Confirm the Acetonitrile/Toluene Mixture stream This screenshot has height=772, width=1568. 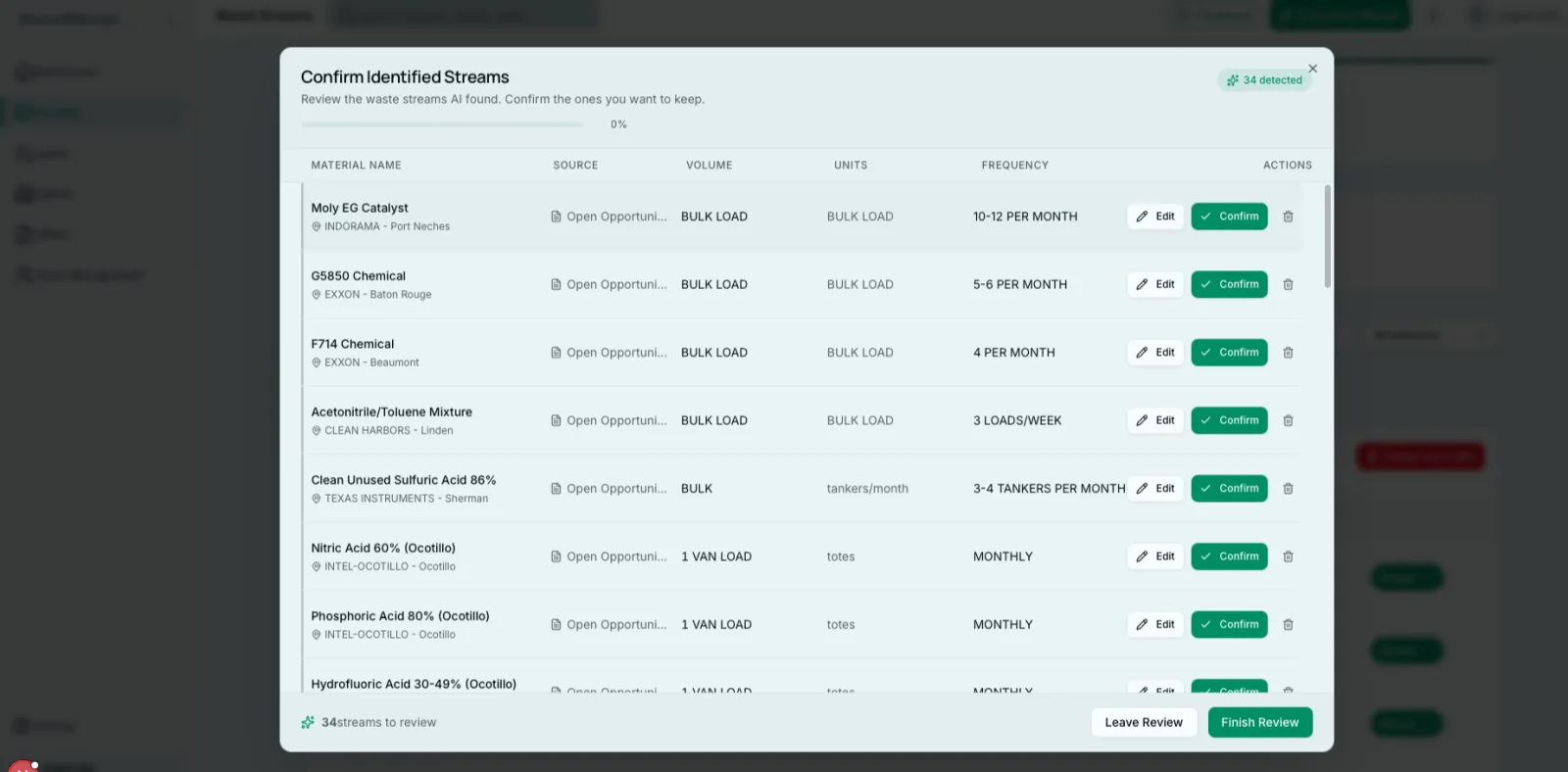pyautogui.click(x=1229, y=420)
